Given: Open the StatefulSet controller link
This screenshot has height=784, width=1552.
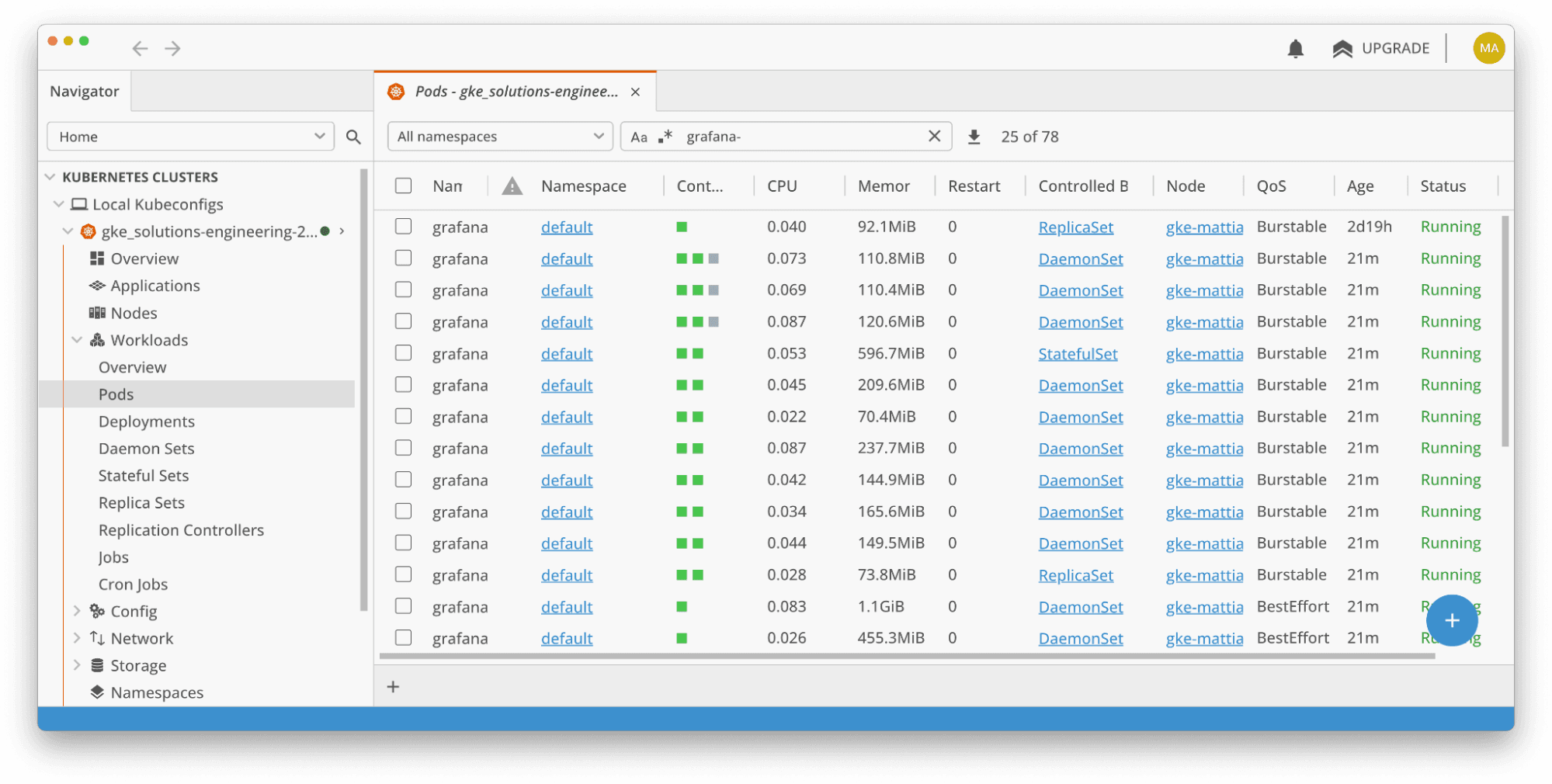Looking at the screenshot, I should click(x=1078, y=354).
